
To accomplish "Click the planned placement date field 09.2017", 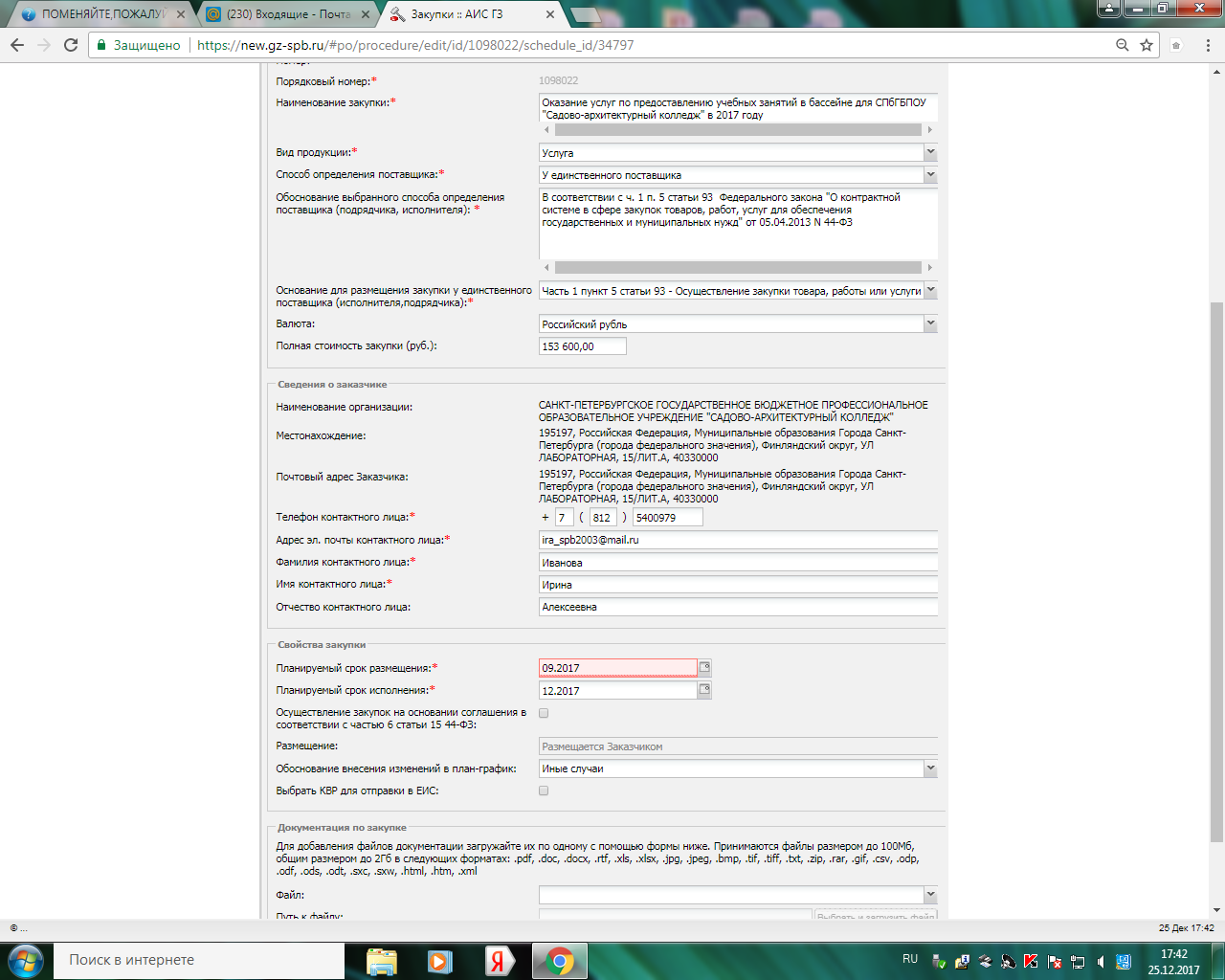I will coord(618,668).
